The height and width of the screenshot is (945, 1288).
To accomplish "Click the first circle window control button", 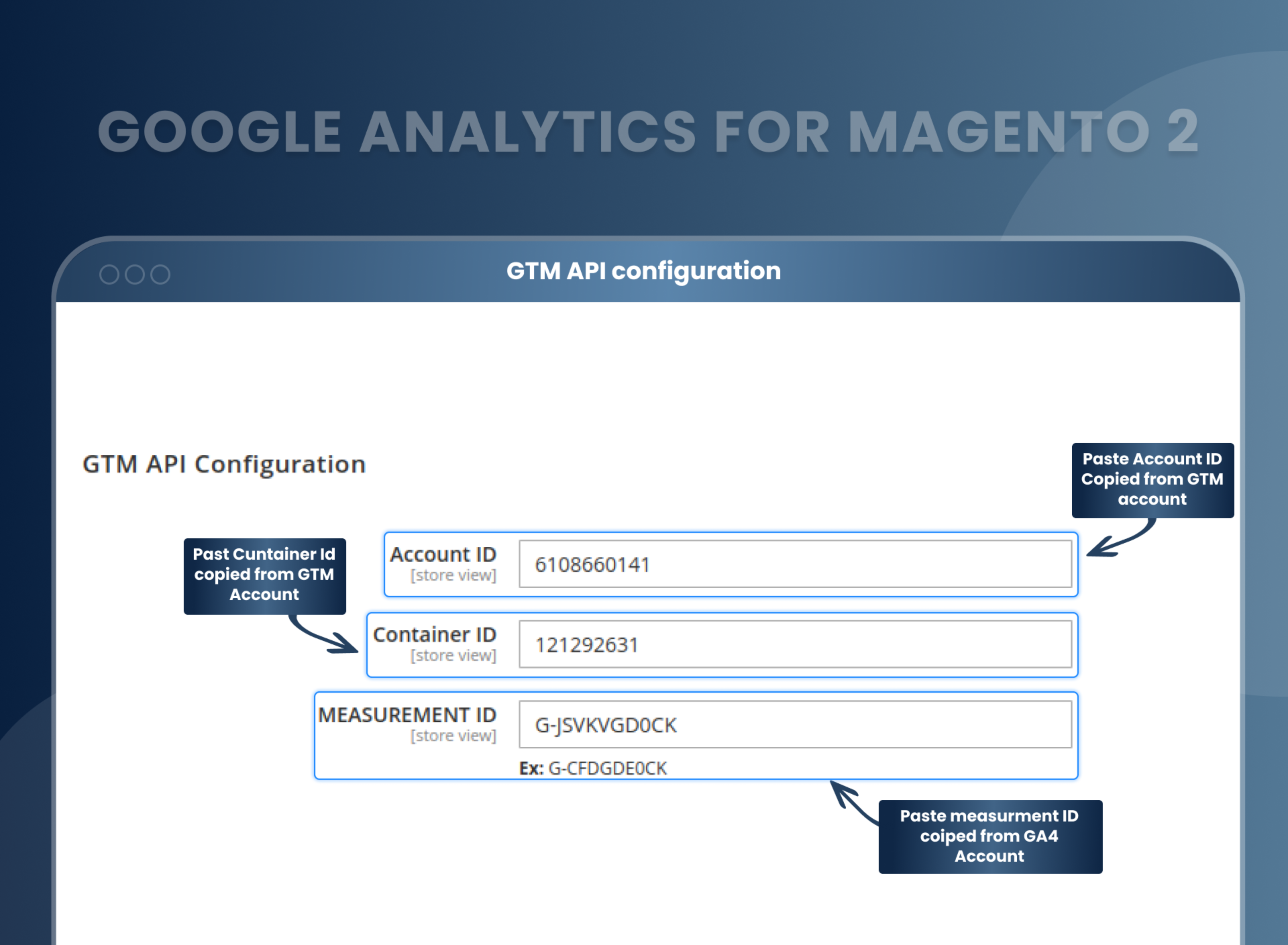I will [x=109, y=275].
